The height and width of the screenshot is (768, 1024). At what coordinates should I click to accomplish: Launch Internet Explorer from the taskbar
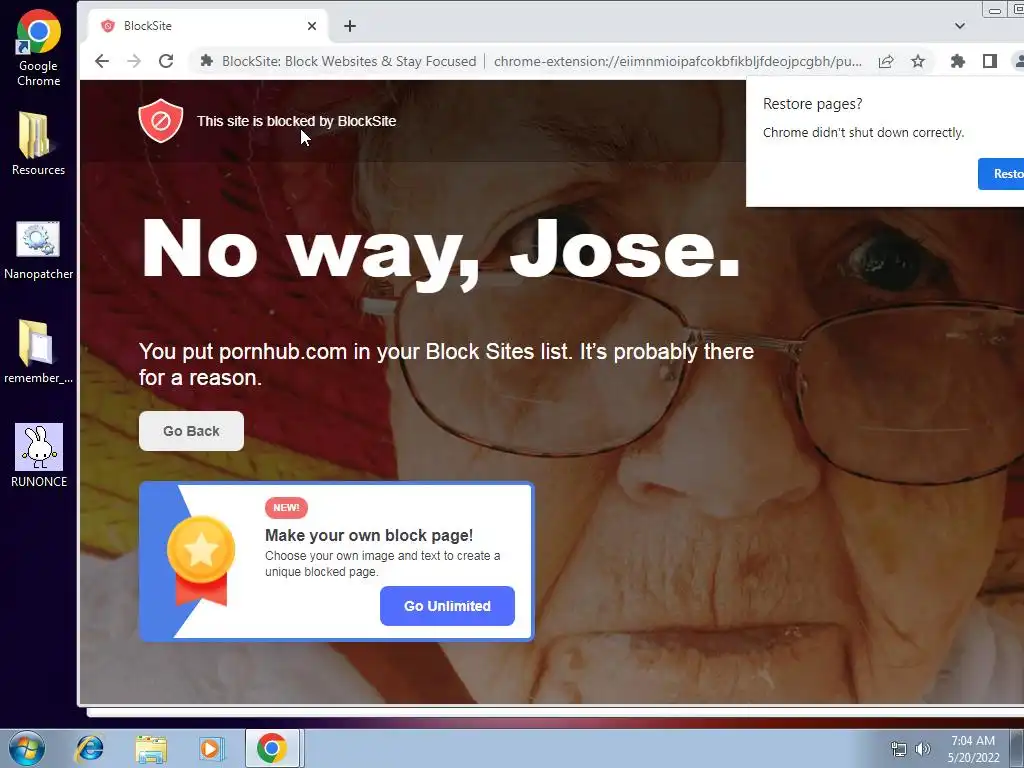coord(89,748)
